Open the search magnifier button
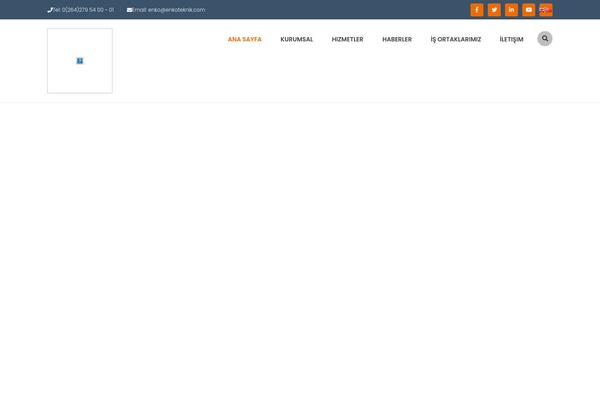The width and height of the screenshot is (600, 400). [545, 39]
